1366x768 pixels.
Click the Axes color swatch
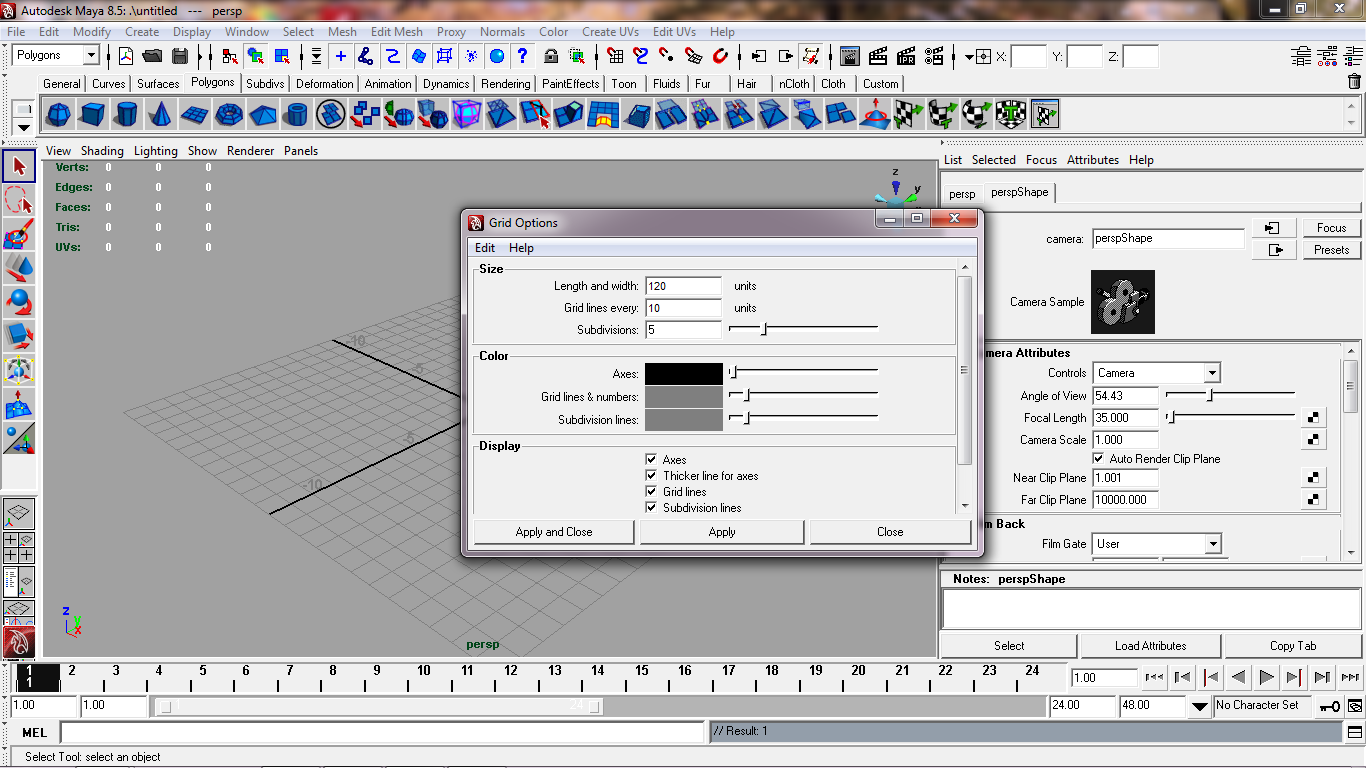coord(684,374)
